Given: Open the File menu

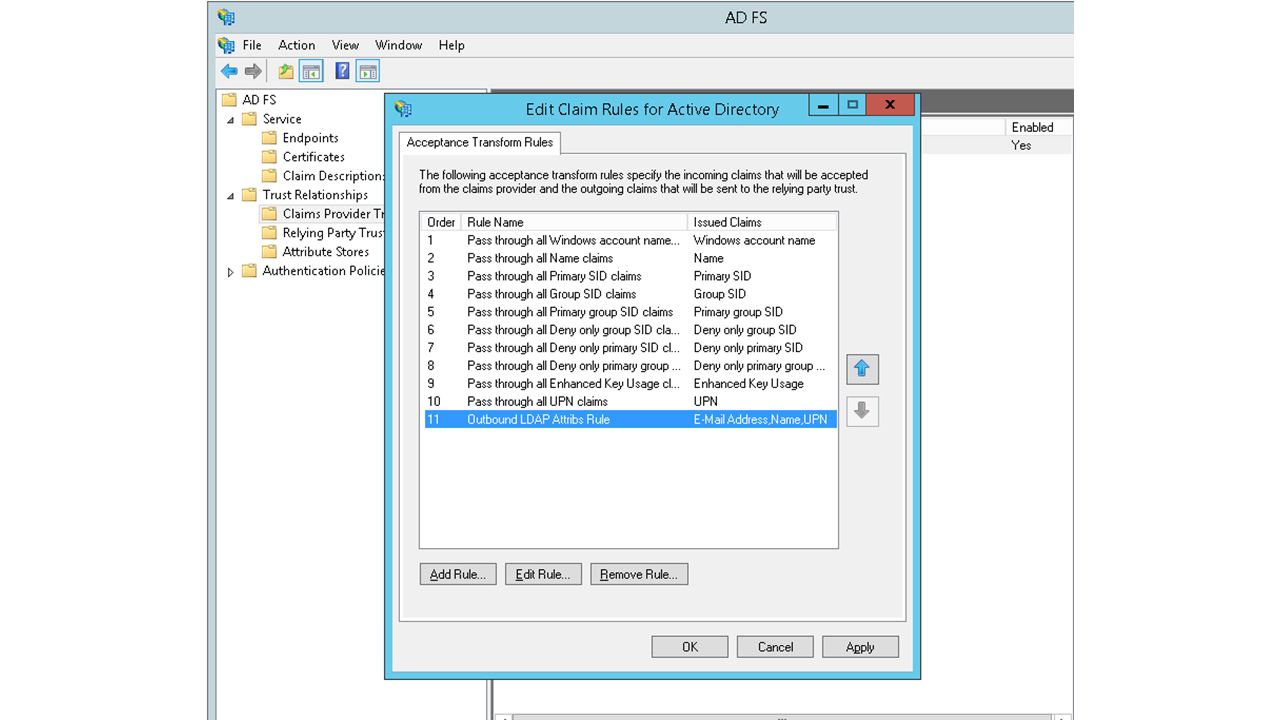Looking at the screenshot, I should point(252,45).
